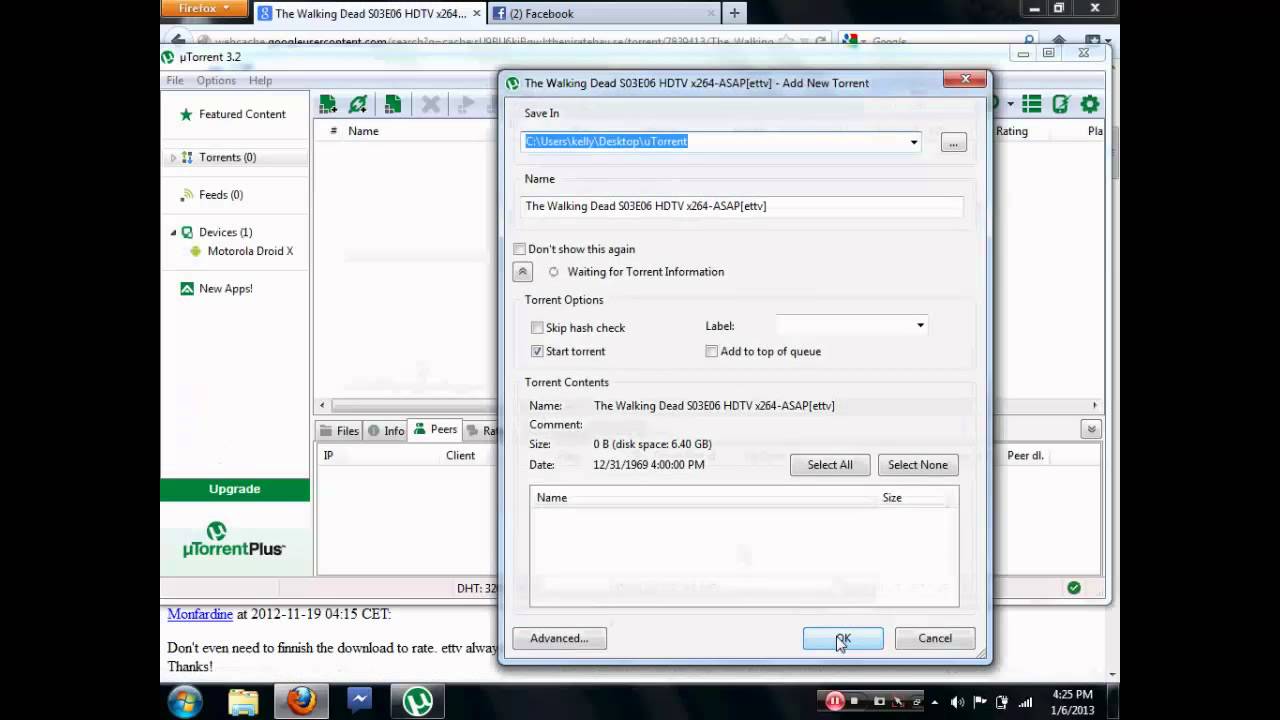
Task: Click the green network status checkmark icon
Action: (x=1074, y=588)
